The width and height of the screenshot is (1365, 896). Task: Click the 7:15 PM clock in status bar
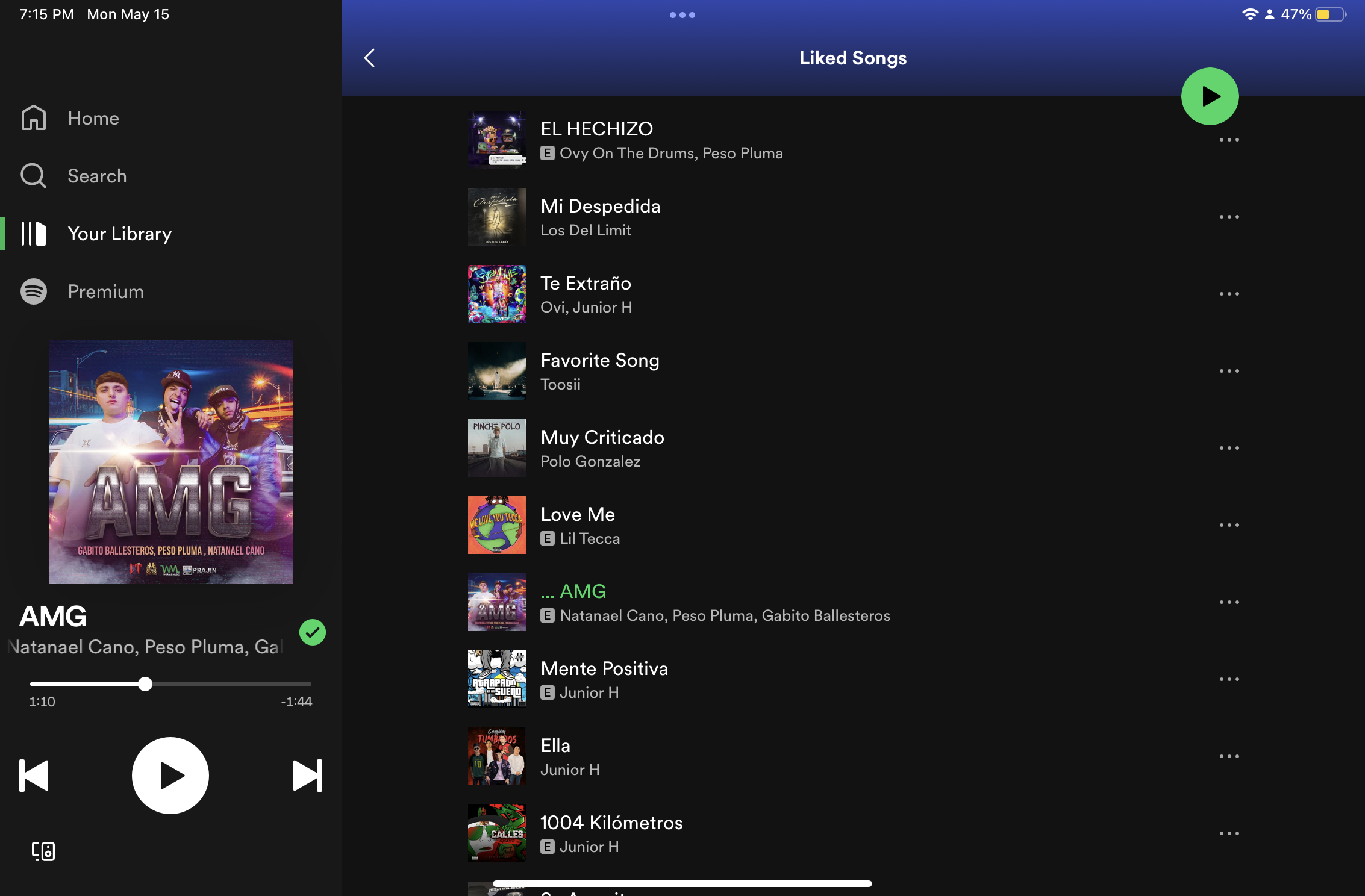pyautogui.click(x=46, y=14)
